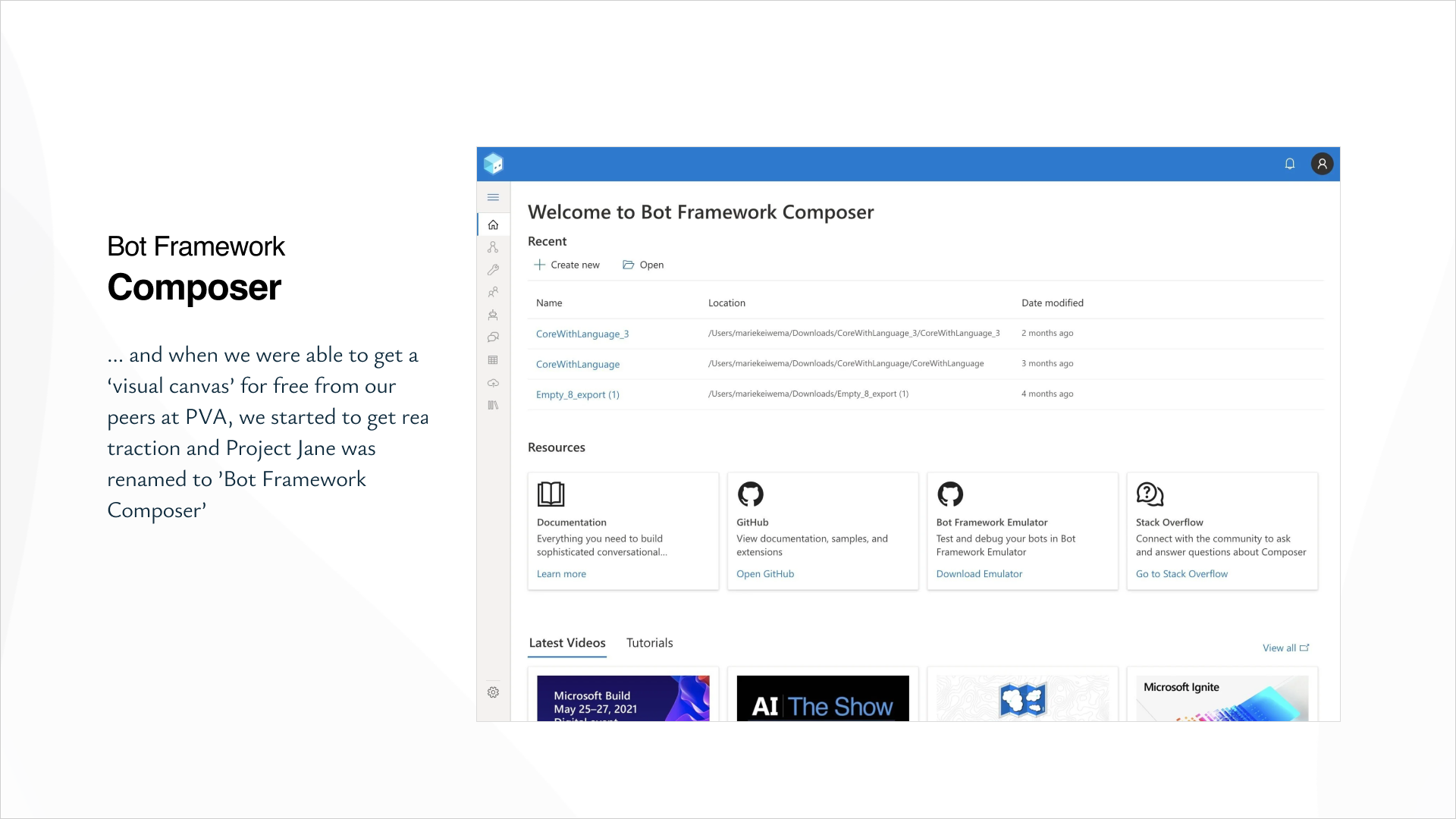Open the package library books icon
Viewport: 1456px width, 819px height.
coord(493,405)
